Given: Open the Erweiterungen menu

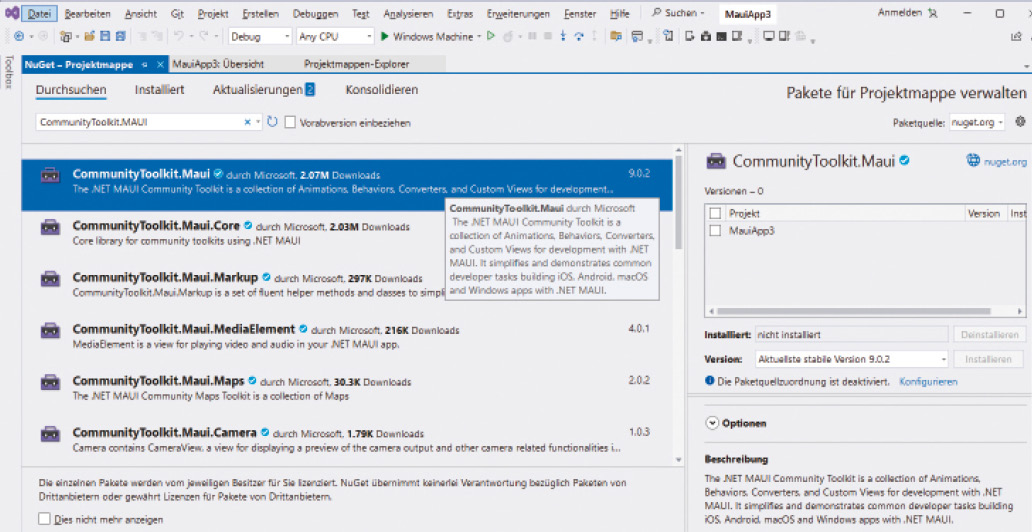Looking at the screenshot, I should (x=518, y=13).
